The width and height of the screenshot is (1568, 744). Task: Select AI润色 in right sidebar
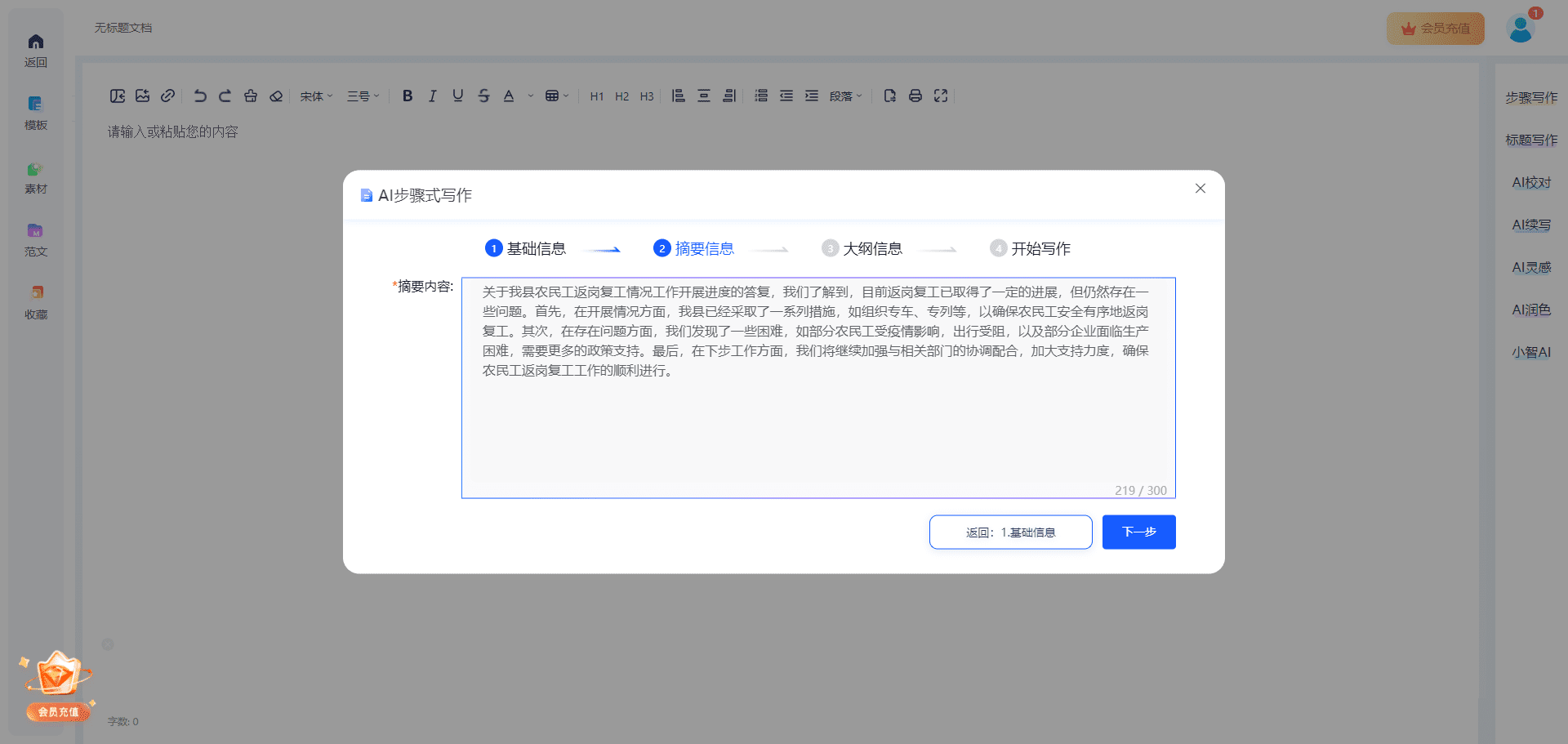(x=1531, y=310)
